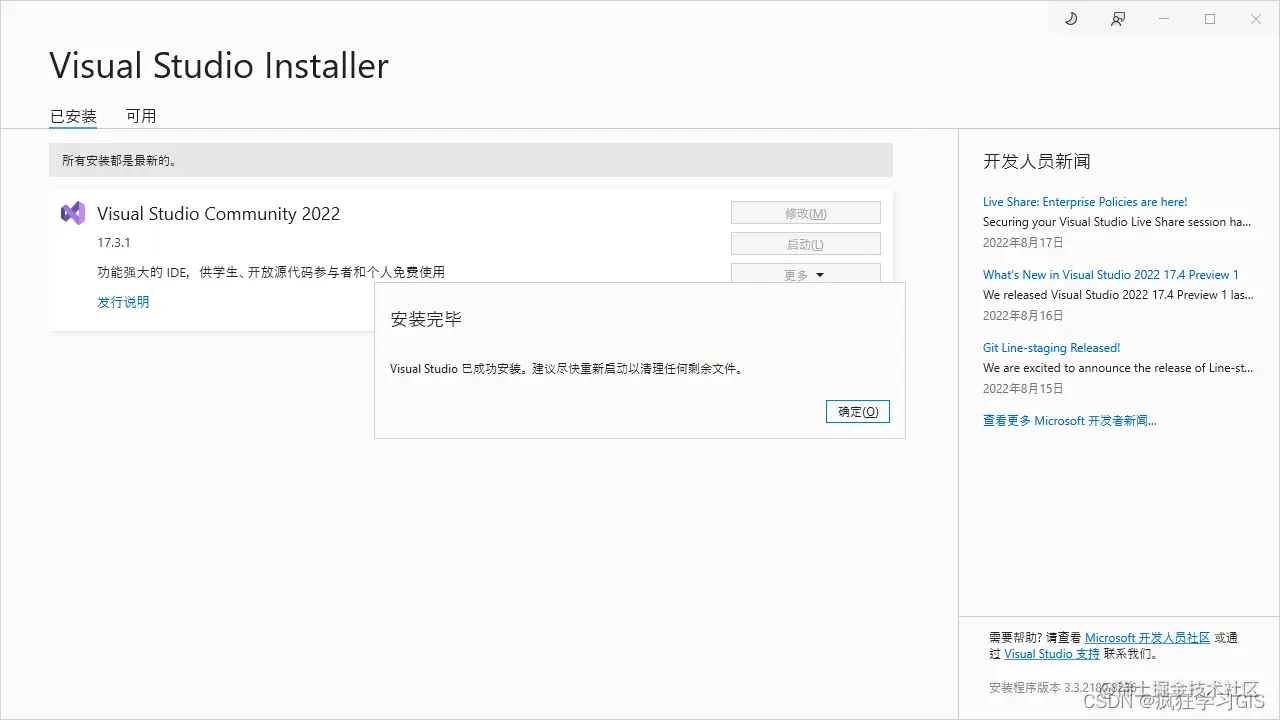
Task: Click We released Visual Studio 2022 17.4 summary
Action: coord(1118,295)
